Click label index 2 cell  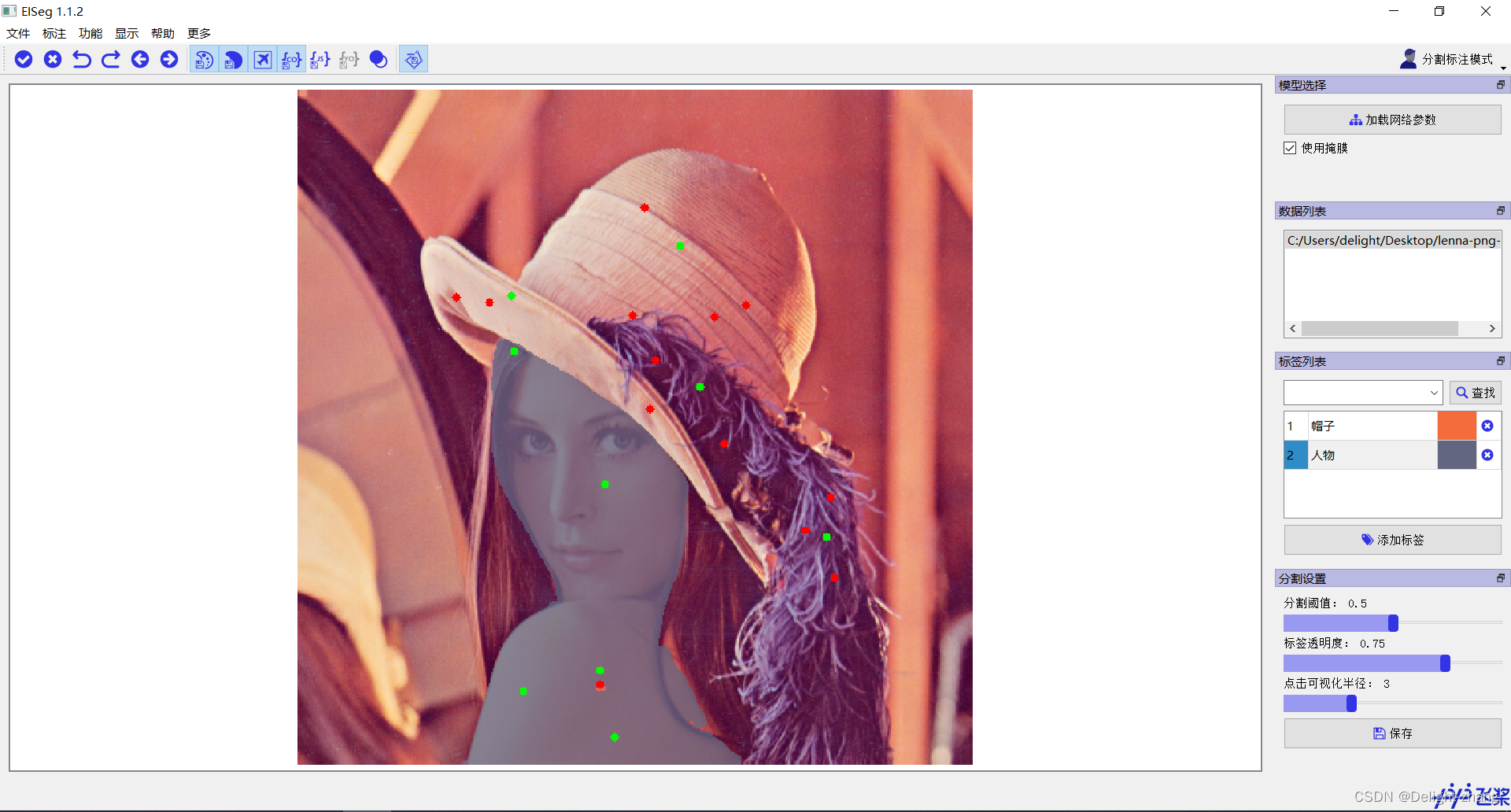(x=1295, y=455)
